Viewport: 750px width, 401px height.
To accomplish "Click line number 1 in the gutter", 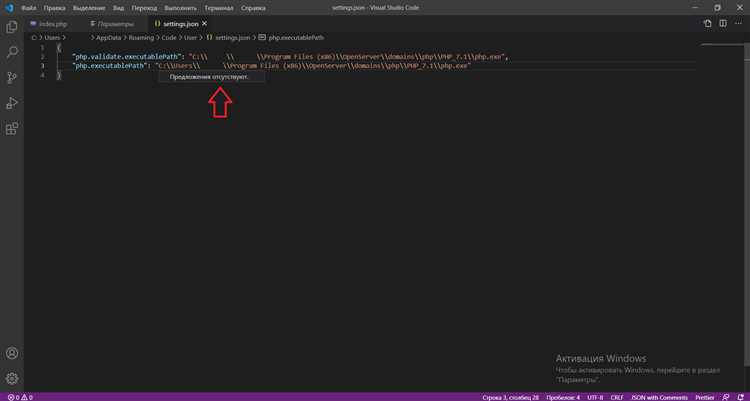I will coord(43,47).
